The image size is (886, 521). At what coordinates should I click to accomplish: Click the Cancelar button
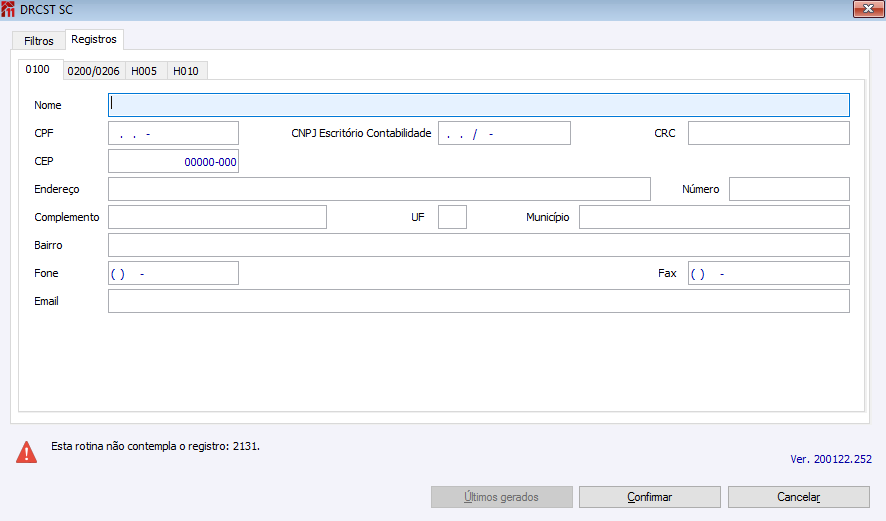coord(798,497)
